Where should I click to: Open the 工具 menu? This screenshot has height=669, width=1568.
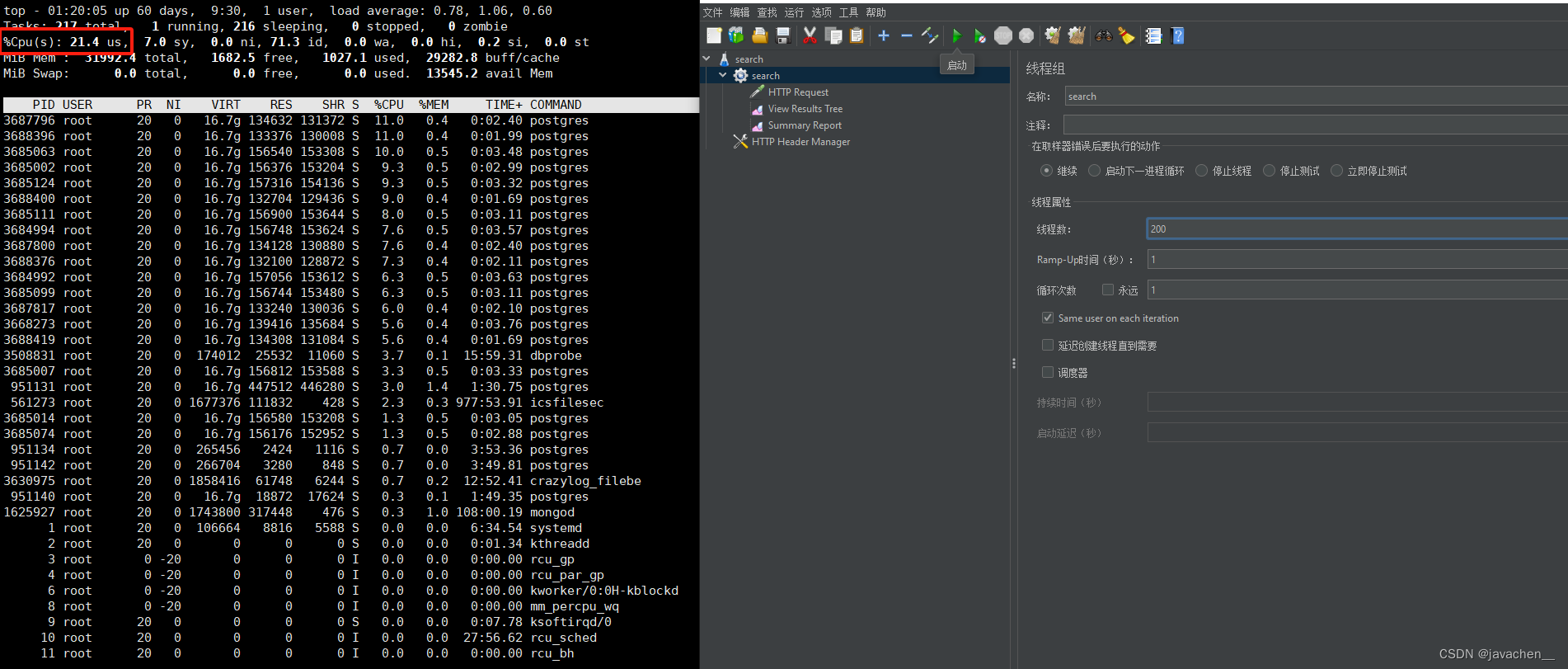[x=848, y=12]
